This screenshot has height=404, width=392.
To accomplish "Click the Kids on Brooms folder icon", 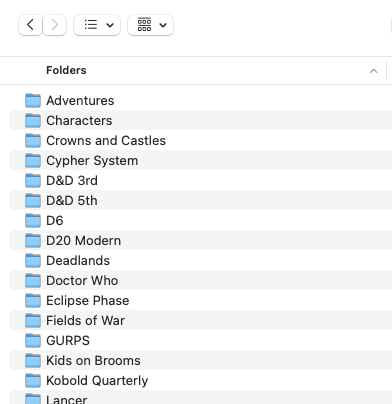I will 33,361.
